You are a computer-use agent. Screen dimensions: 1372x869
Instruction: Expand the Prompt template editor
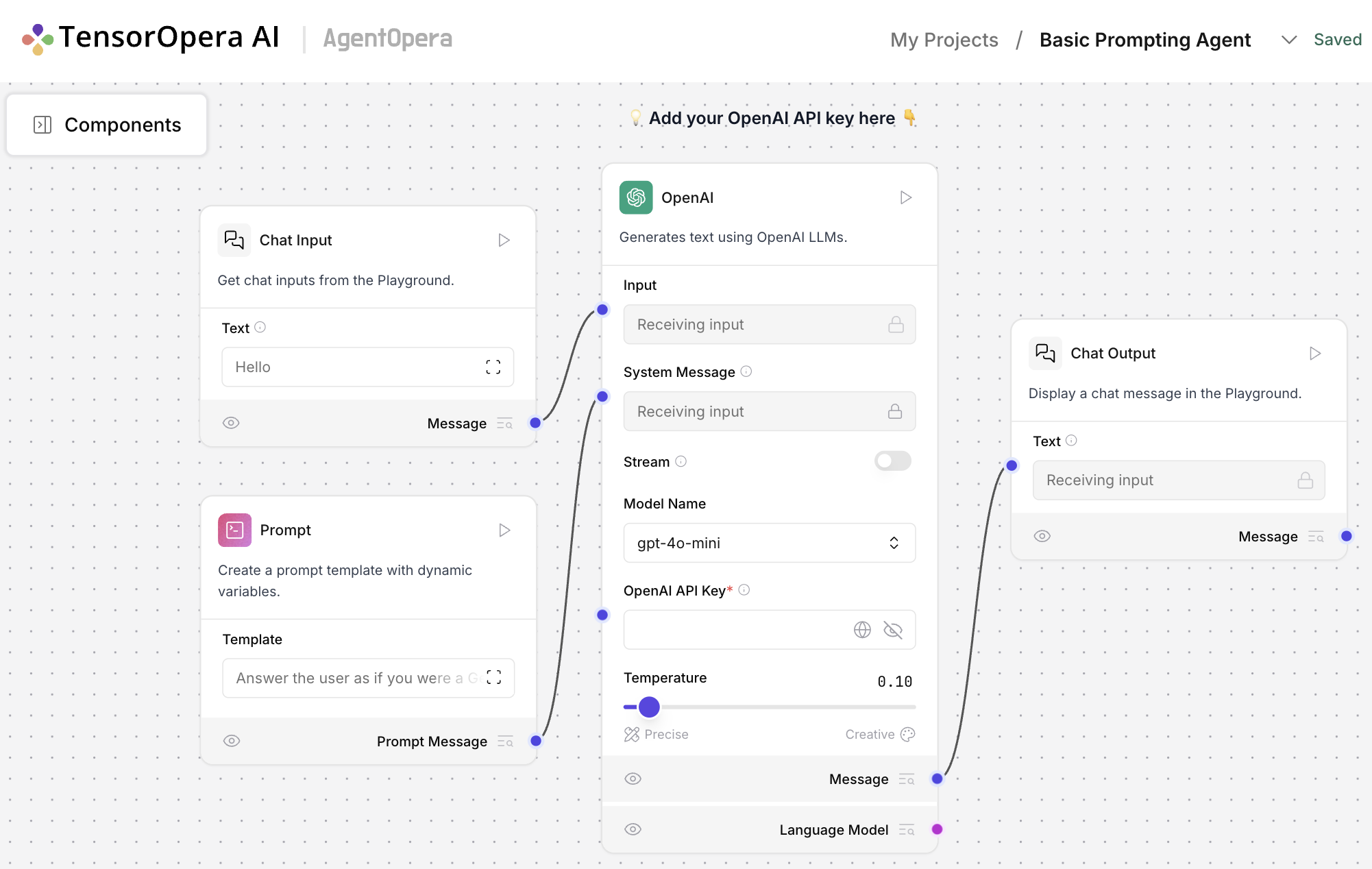pyautogui.click(x=494, y=677)
